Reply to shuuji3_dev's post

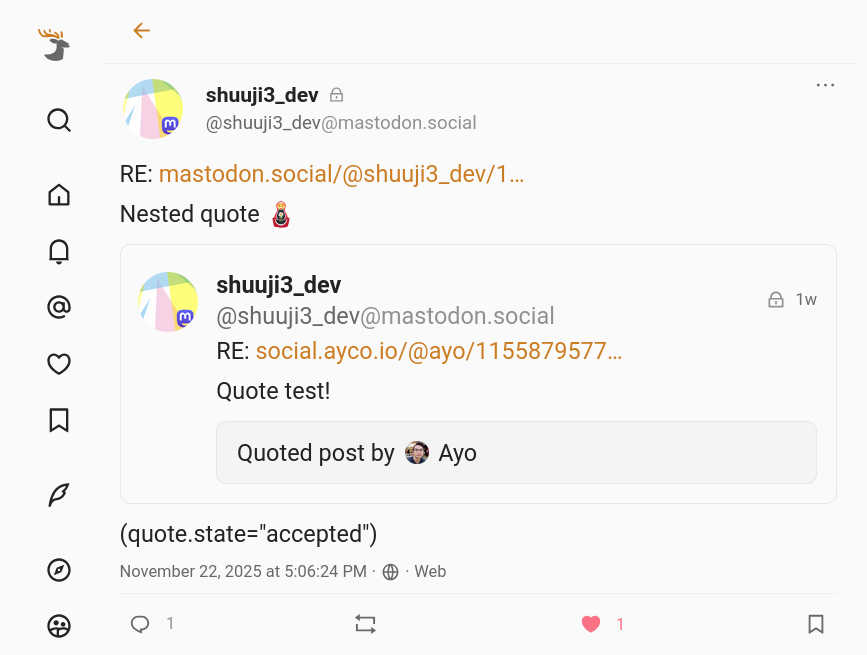[140, 623]
